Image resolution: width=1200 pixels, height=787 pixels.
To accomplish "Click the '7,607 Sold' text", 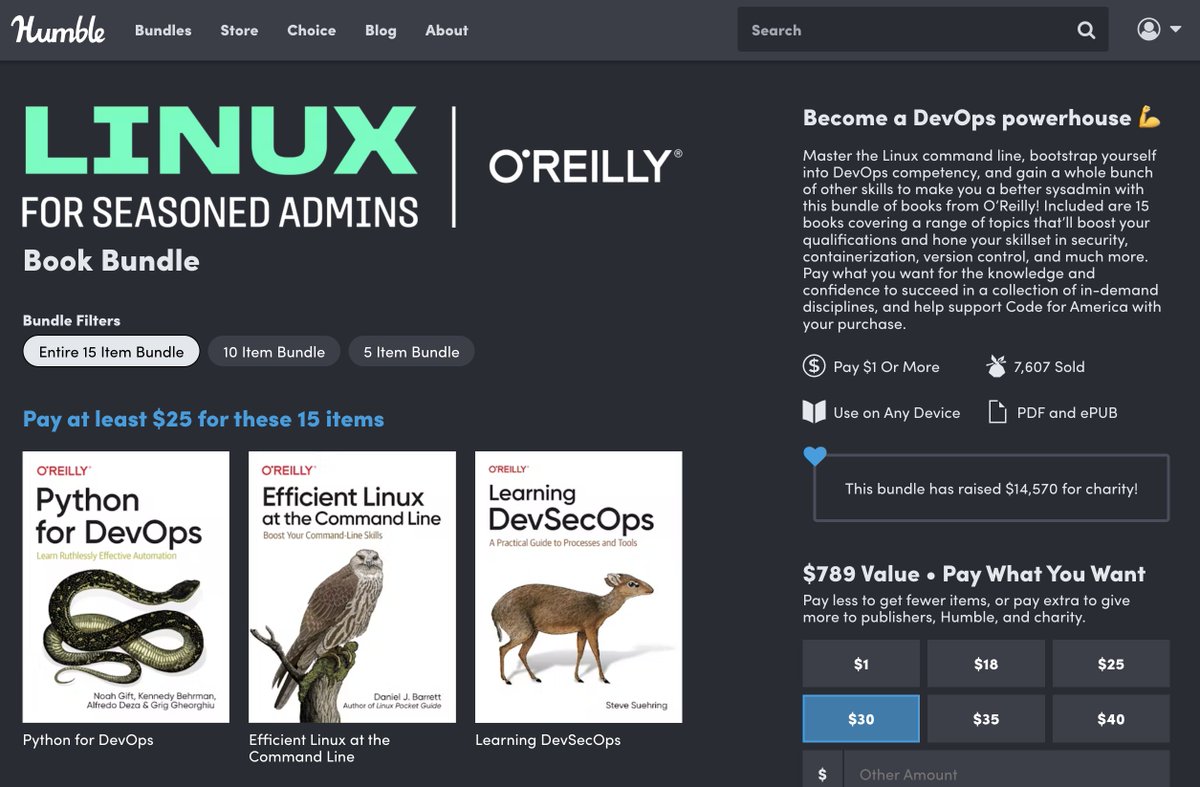I will point(1049,367).
